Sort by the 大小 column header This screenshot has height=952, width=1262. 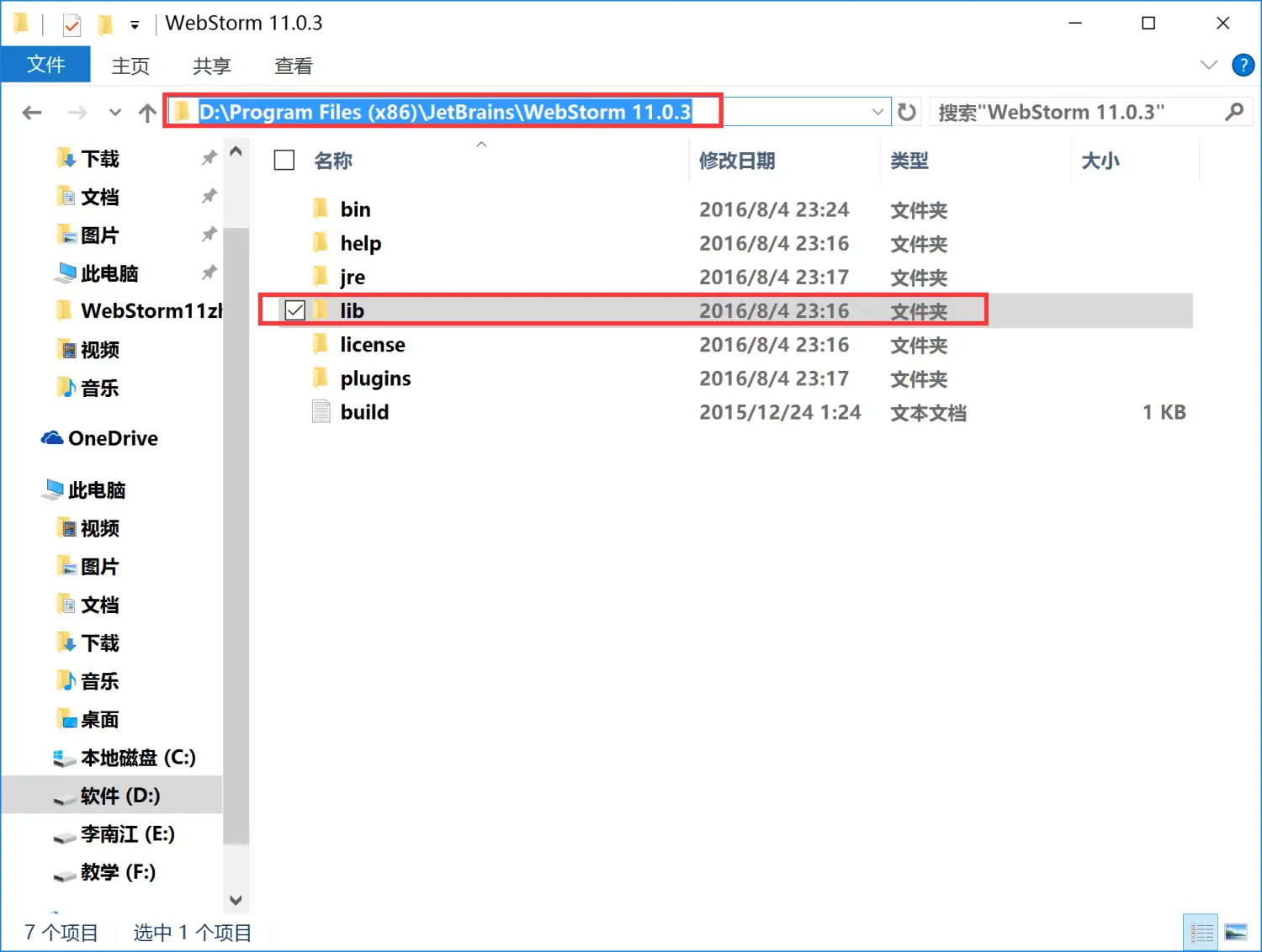coord(1100,161)
